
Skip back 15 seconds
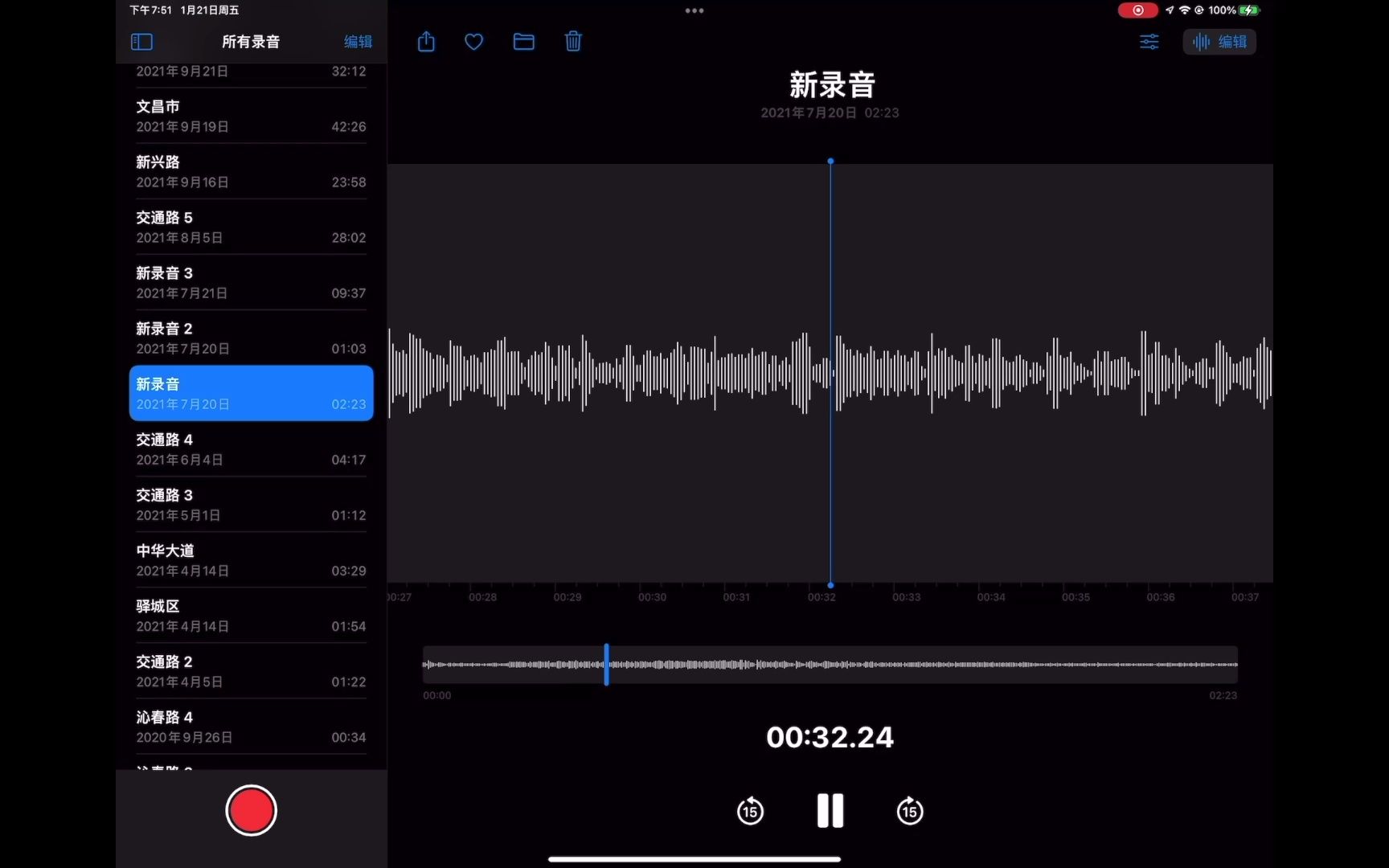pos(750,810)
